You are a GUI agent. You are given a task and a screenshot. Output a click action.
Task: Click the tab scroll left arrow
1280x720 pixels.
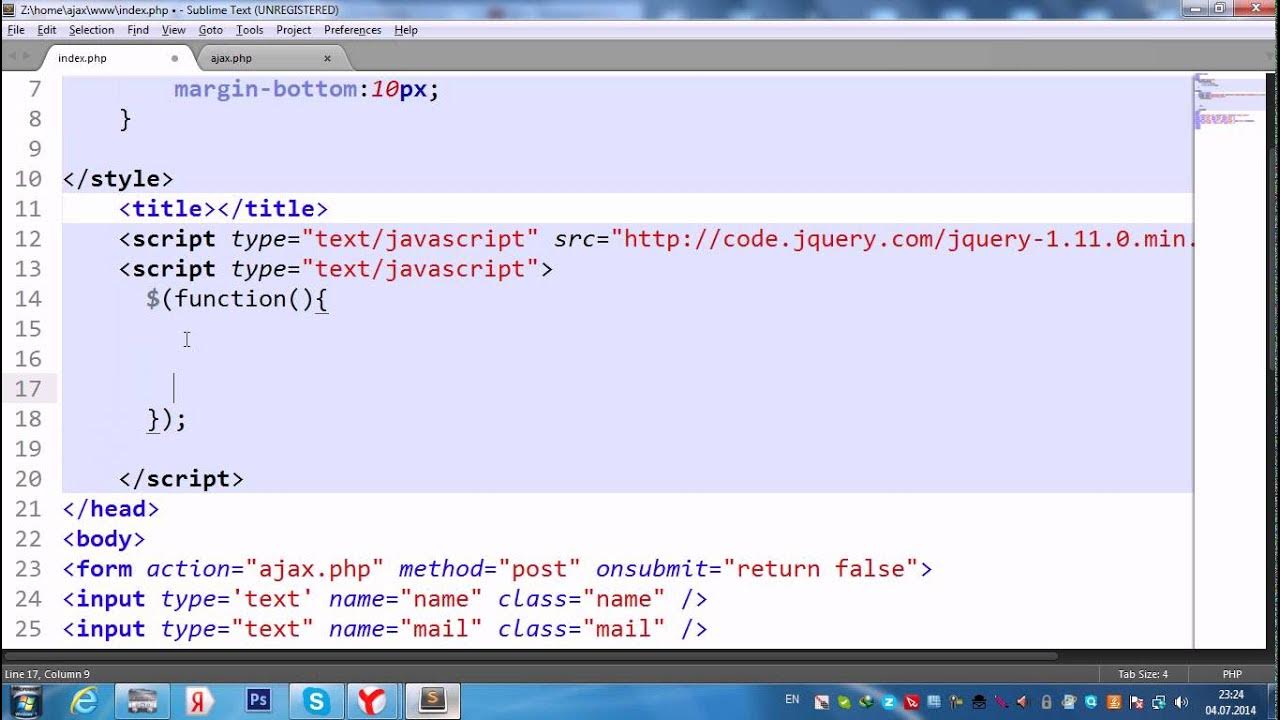pos(11,57)
